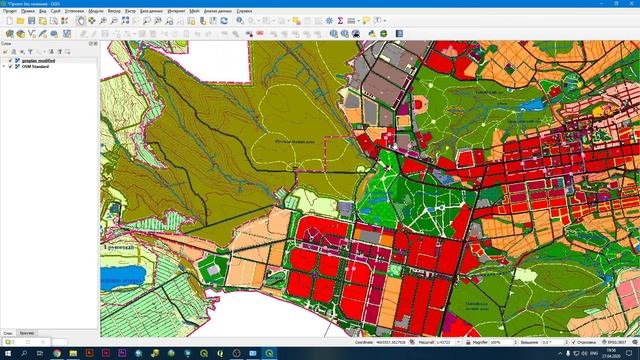Open layer styling panel icon in Layers
Viewport: 640px width, 360px height.
(6, 52)
